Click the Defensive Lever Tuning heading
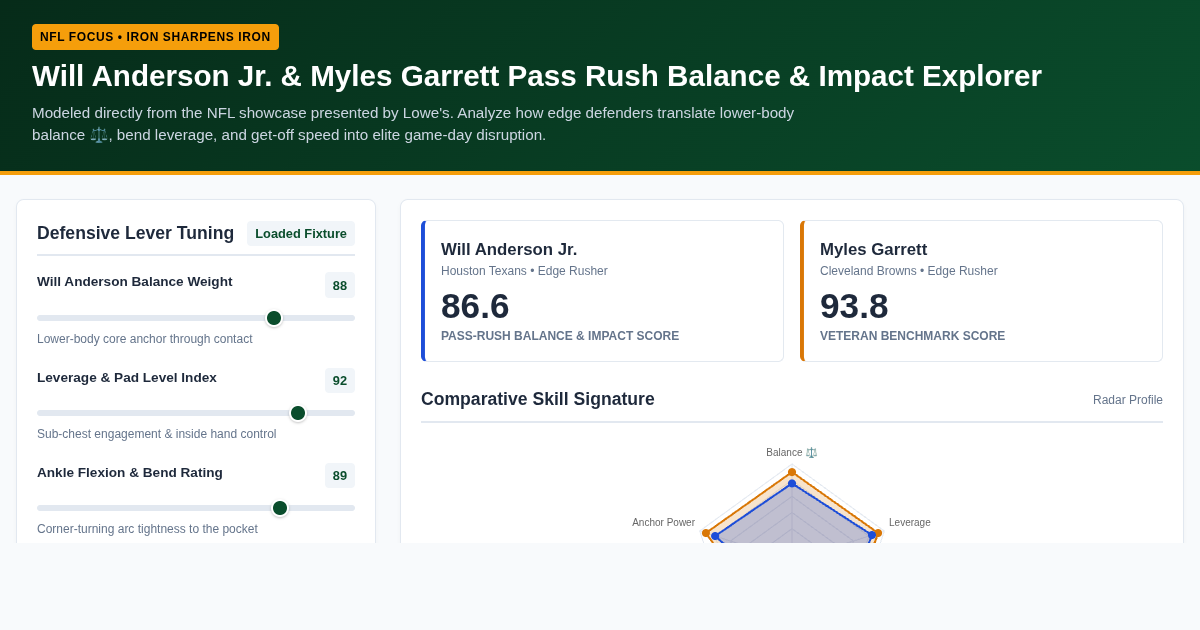This screenshot has height=630, width=1200. pos(136,233)
